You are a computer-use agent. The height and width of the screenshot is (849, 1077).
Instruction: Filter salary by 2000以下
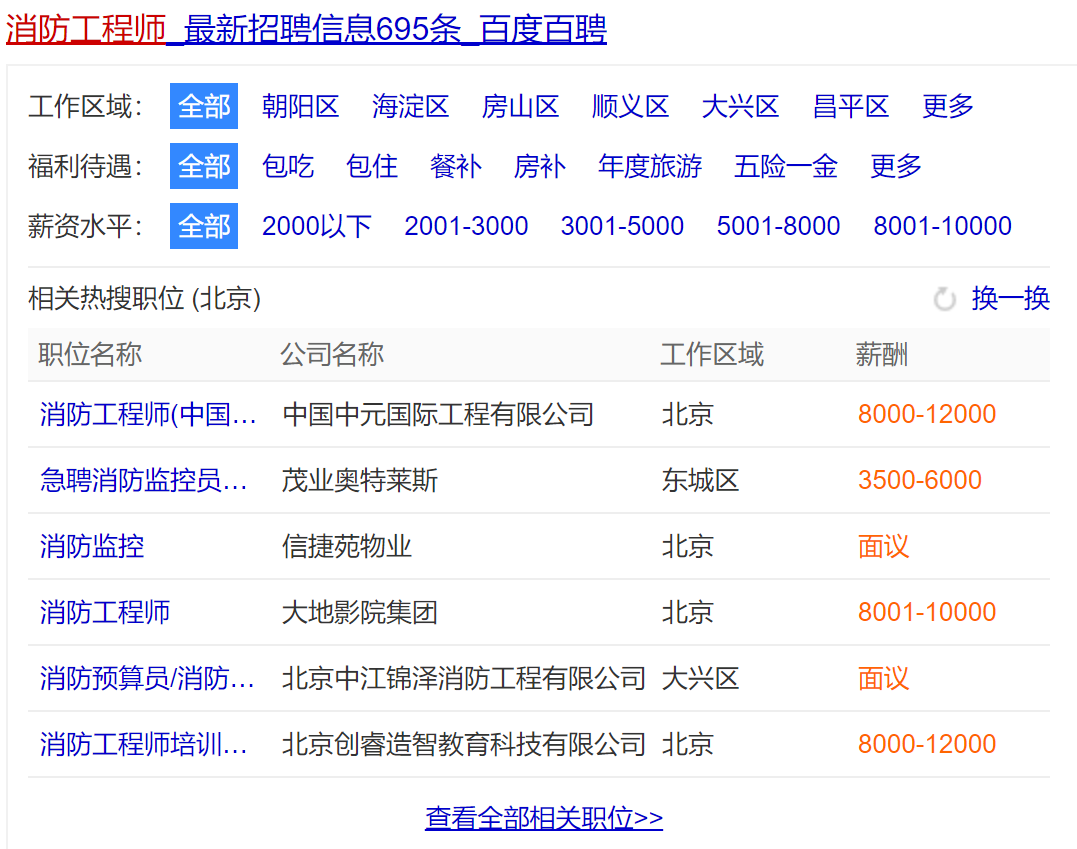pos(317,226)
